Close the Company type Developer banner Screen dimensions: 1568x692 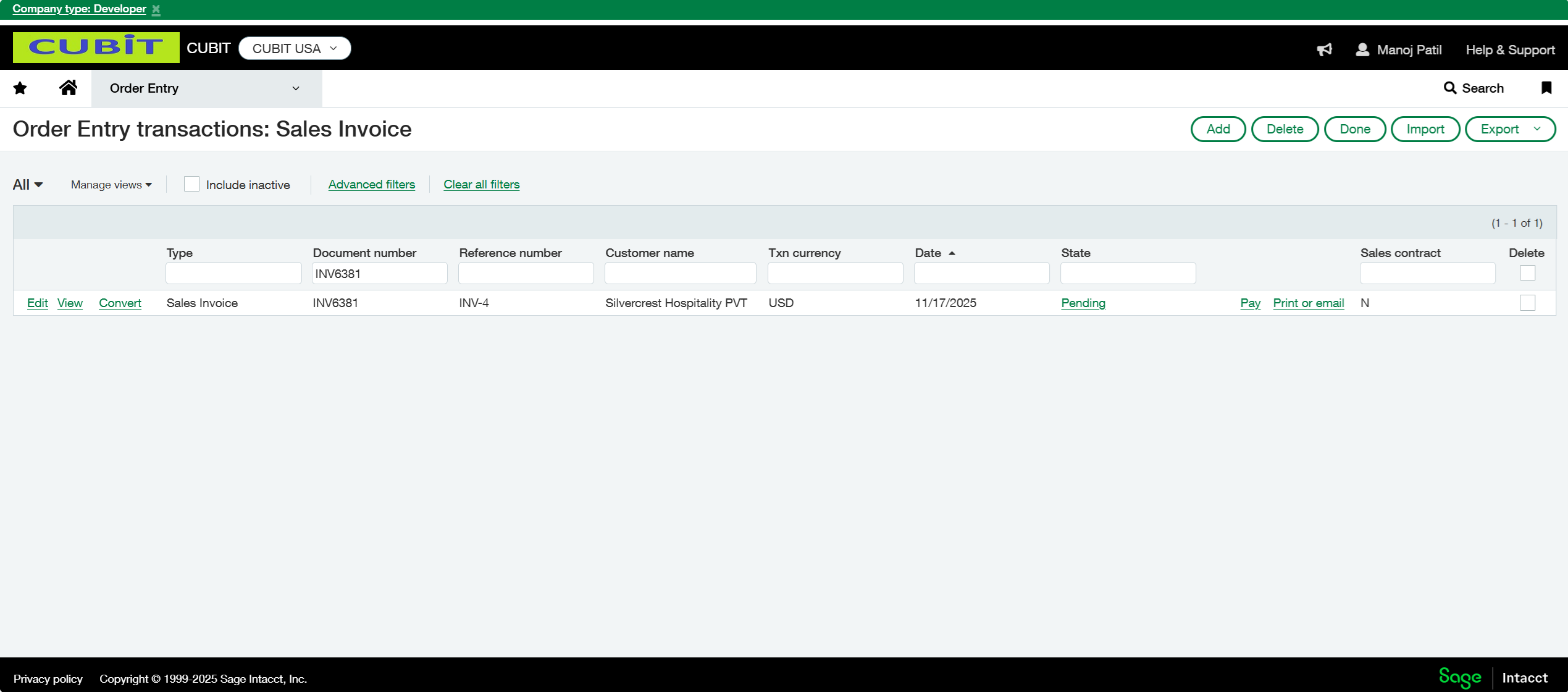click(x=156, y=9)
